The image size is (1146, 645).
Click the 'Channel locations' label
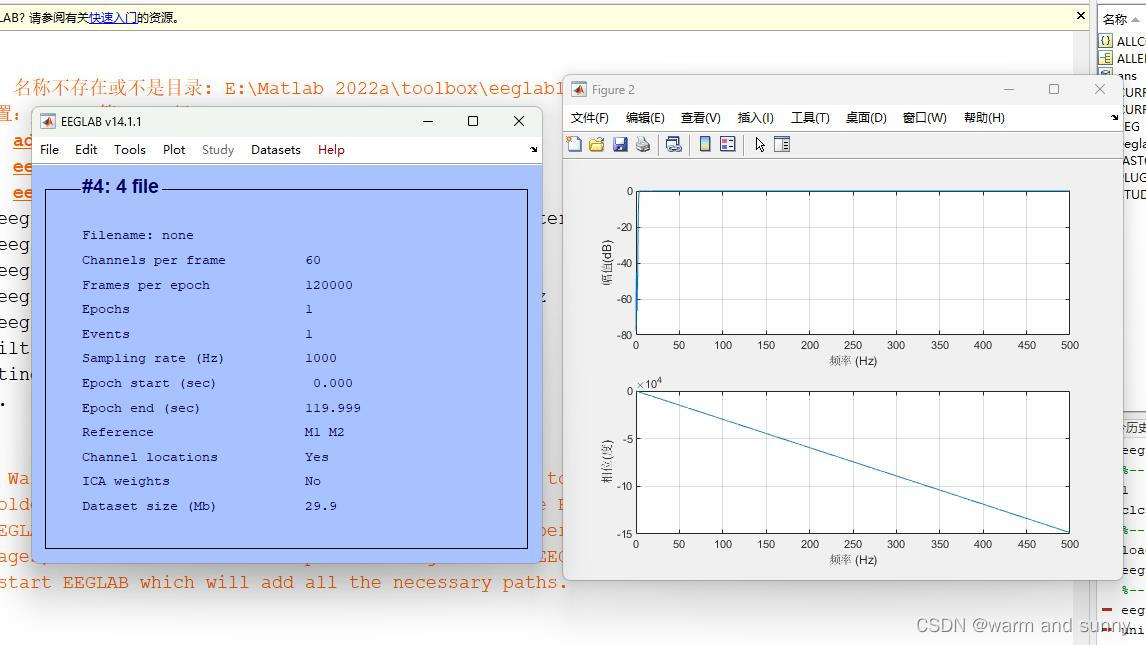(x=150, y=457)
